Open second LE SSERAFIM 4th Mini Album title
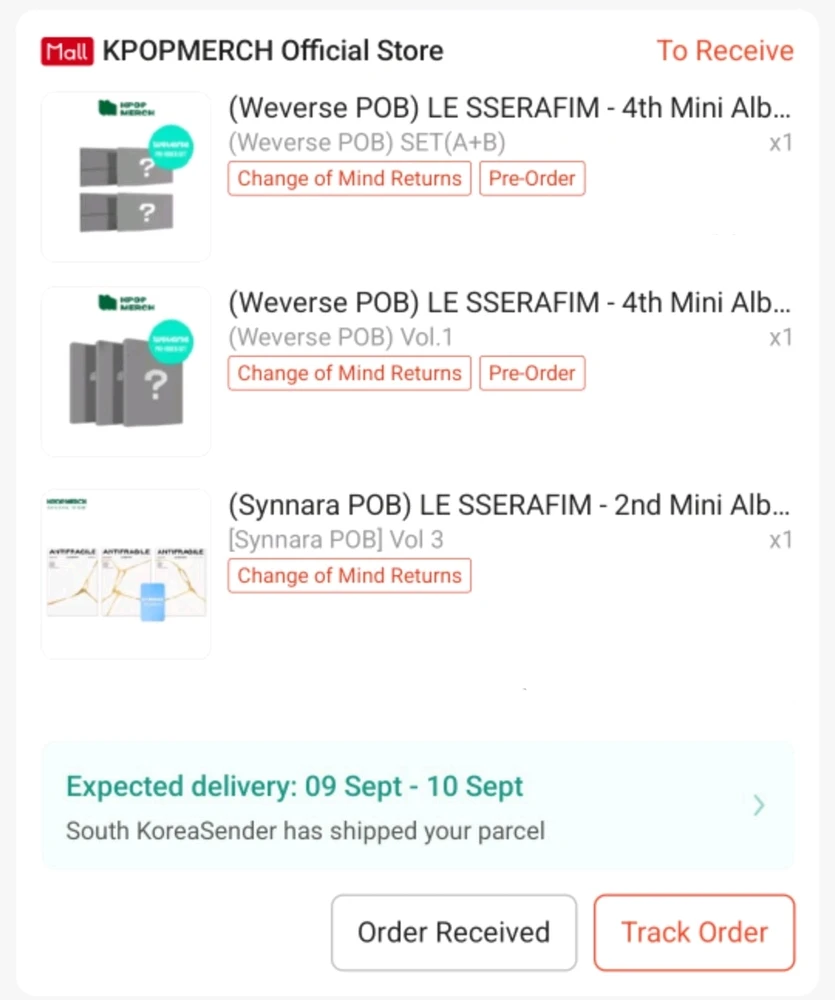 [509, 302]
